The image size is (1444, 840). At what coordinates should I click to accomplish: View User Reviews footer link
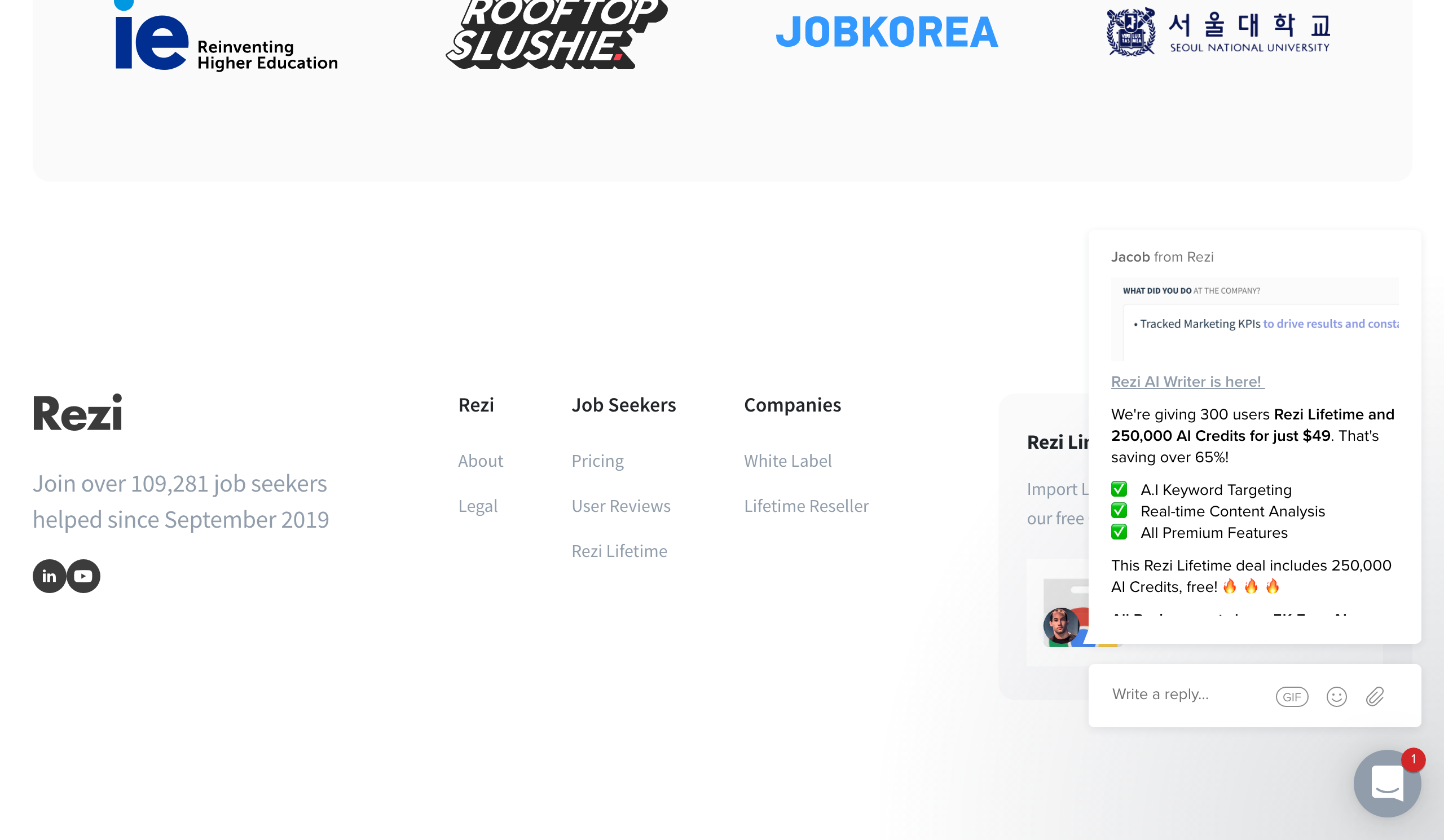click(620, 506)
